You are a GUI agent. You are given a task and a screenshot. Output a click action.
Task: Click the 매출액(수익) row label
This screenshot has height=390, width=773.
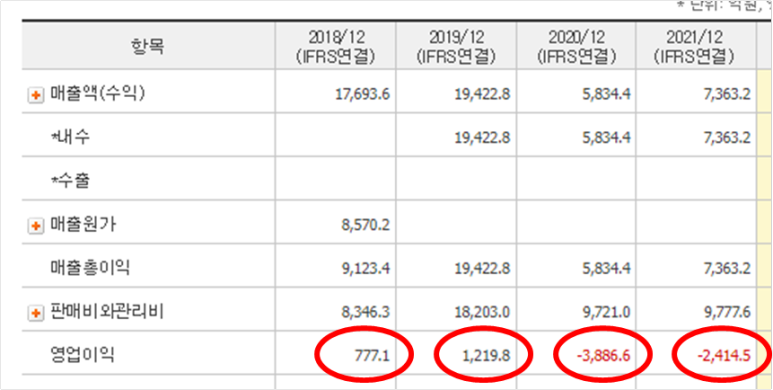click(x=98, y=94)
